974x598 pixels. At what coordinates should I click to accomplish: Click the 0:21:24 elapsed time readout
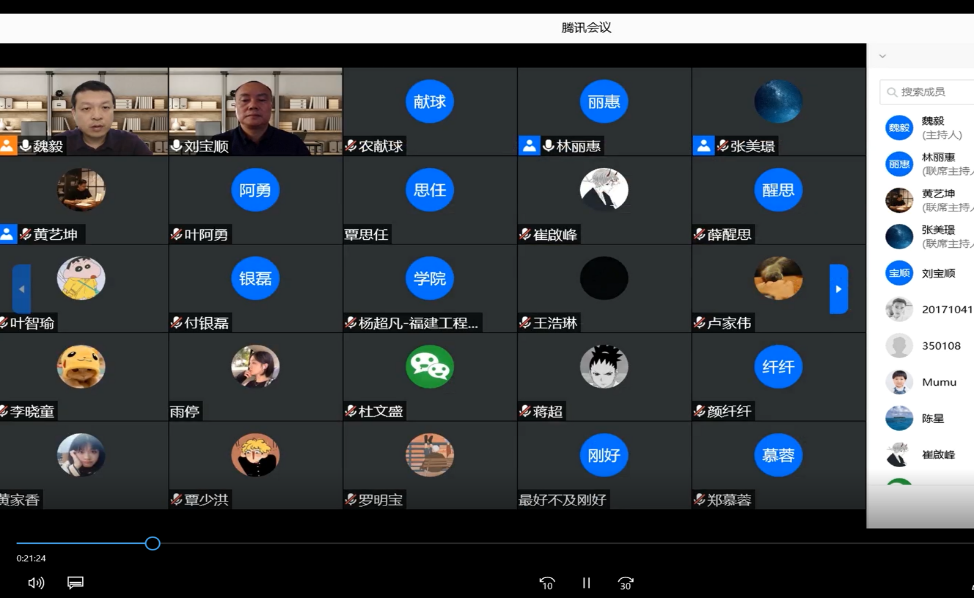(x=31, y=558)
